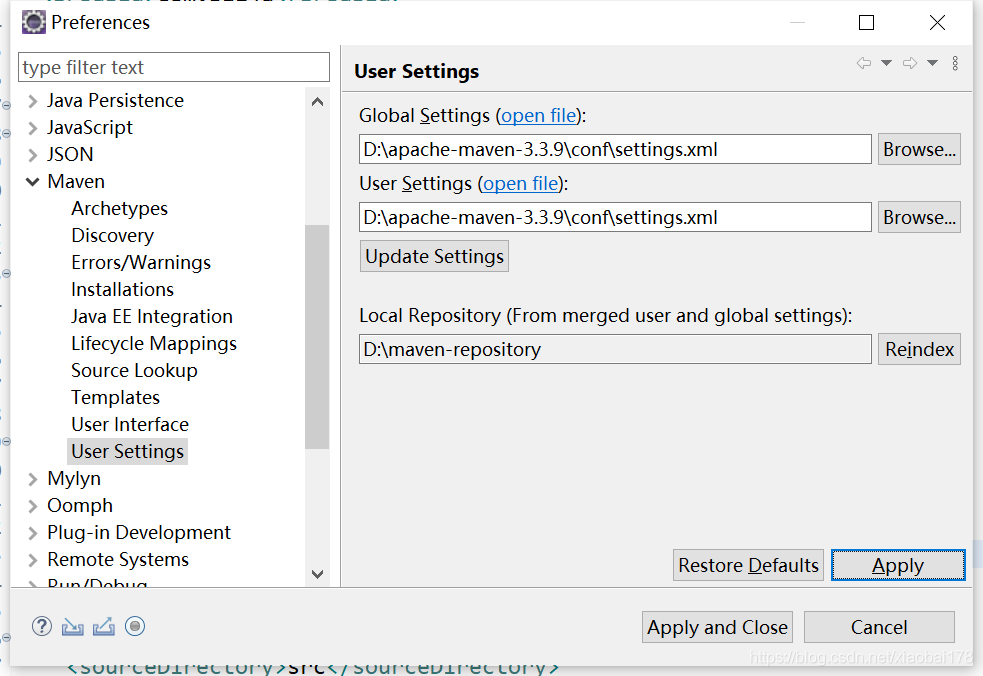Screen dimensions: 983x676
Task: Open the Help icon at bottom left
Action: pos(42,626)
